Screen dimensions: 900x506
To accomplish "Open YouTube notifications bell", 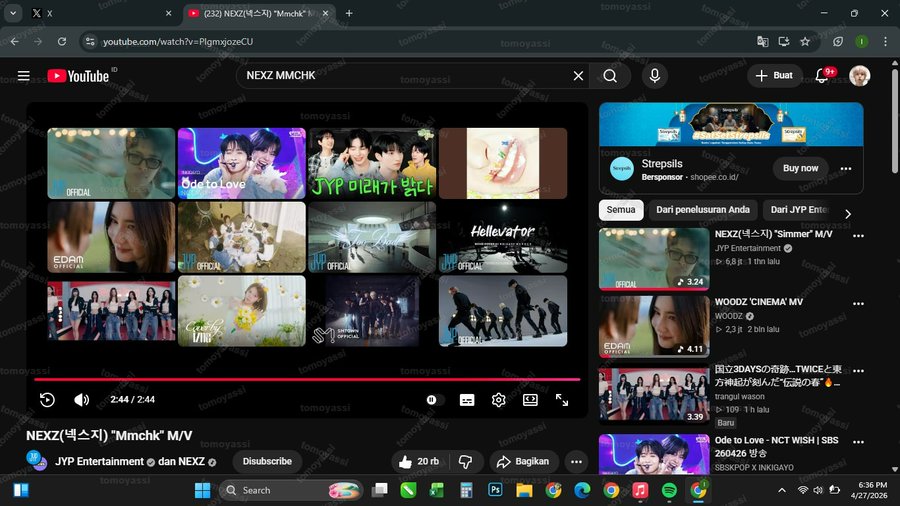I will click(822, 76).
